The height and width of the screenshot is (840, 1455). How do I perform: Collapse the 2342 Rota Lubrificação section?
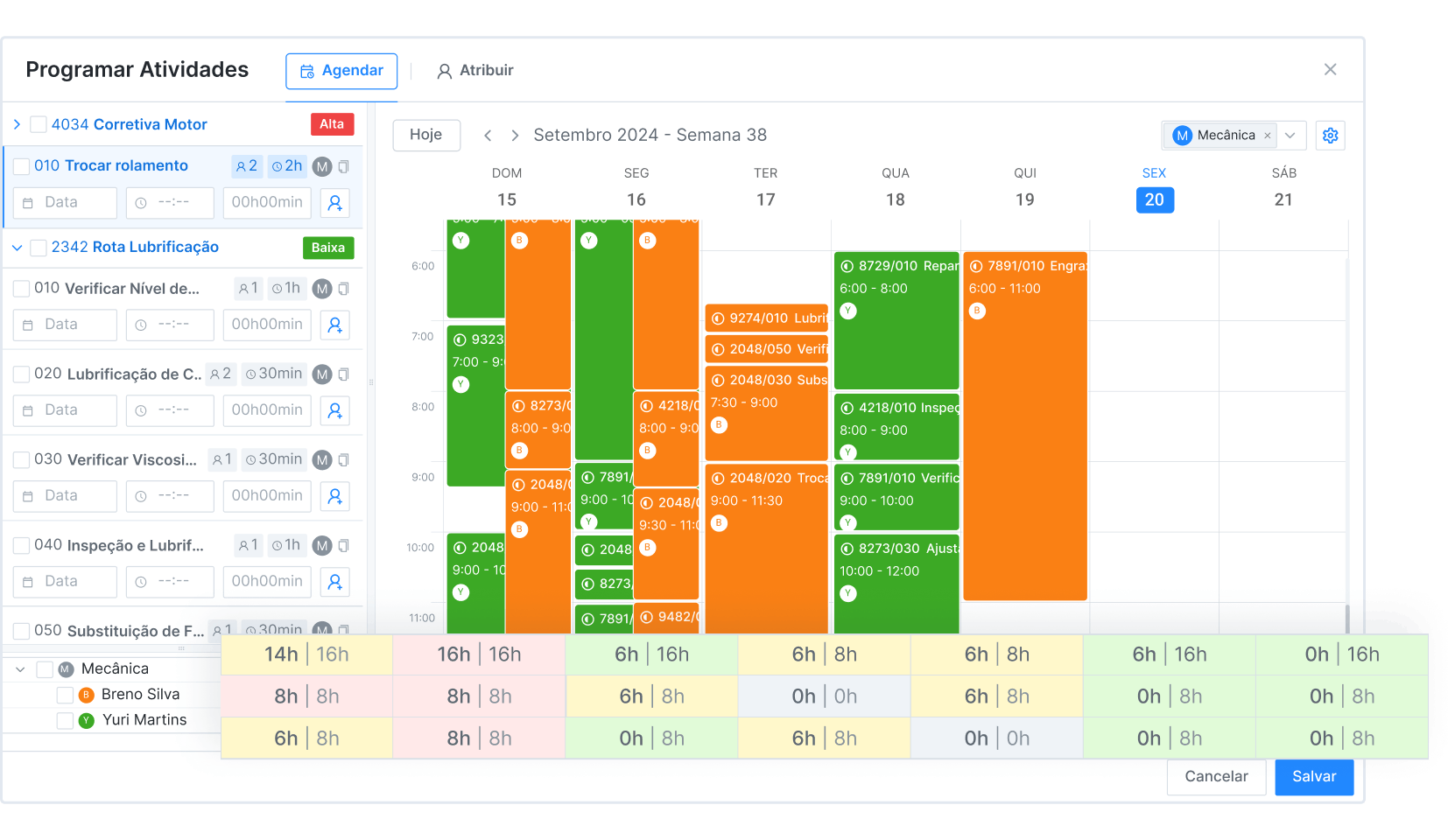tap(18, 248)
